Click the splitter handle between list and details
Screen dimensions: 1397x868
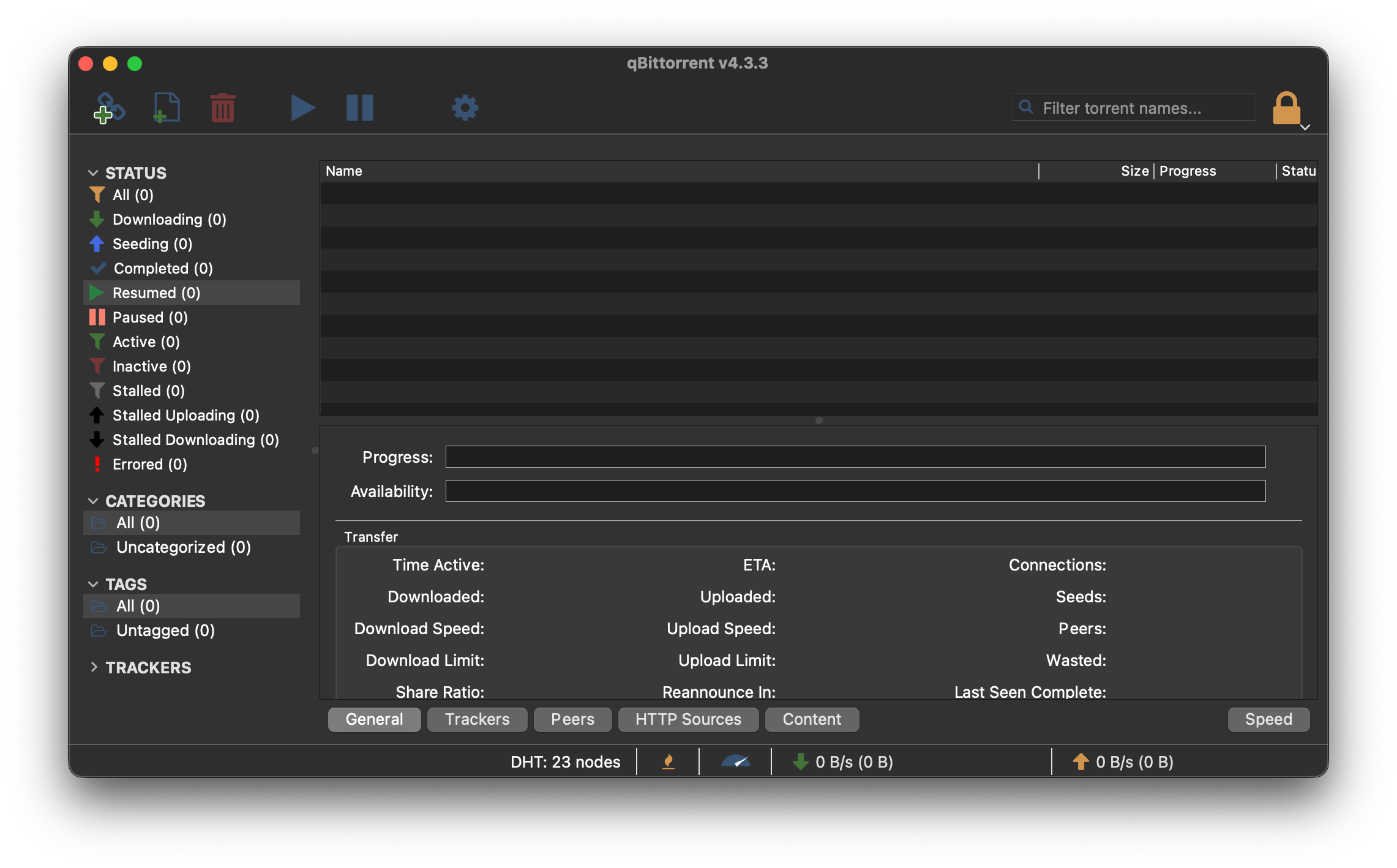[818, 421]
